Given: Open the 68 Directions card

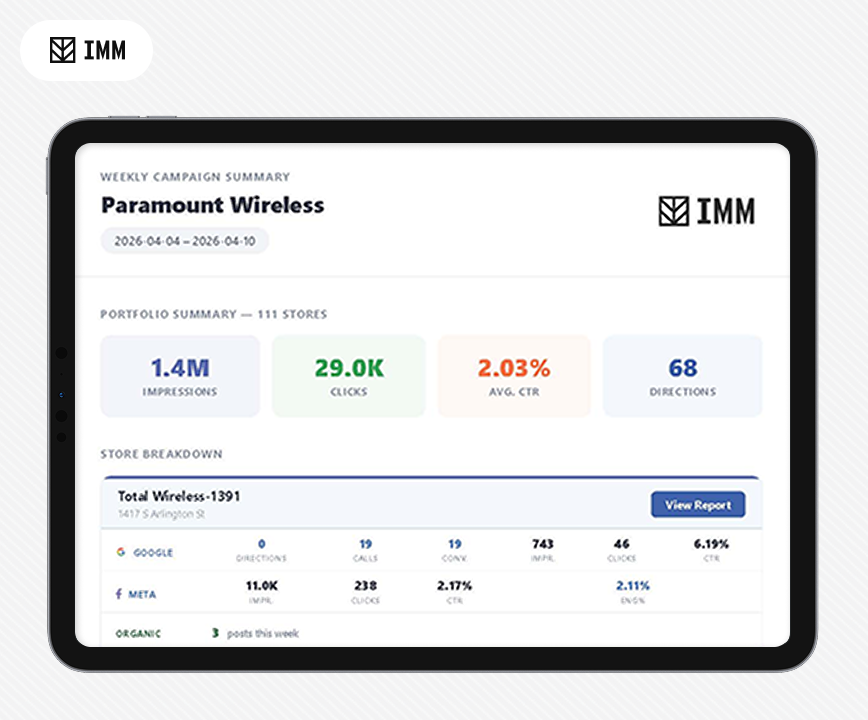Looking at the screenshot, I should click(683, 376).
